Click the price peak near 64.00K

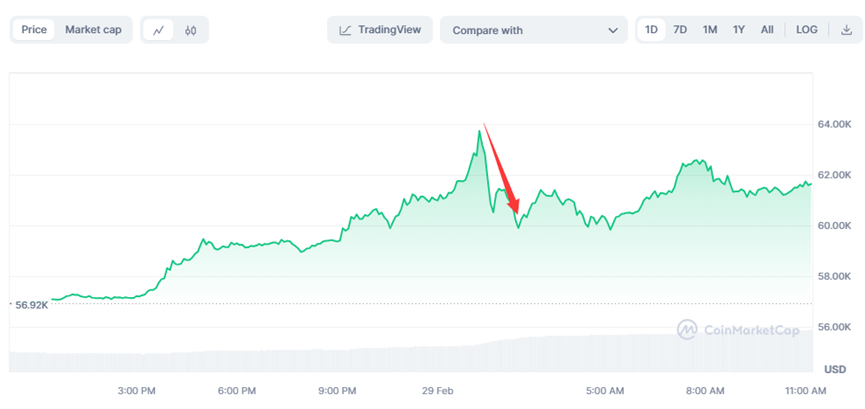480,131
